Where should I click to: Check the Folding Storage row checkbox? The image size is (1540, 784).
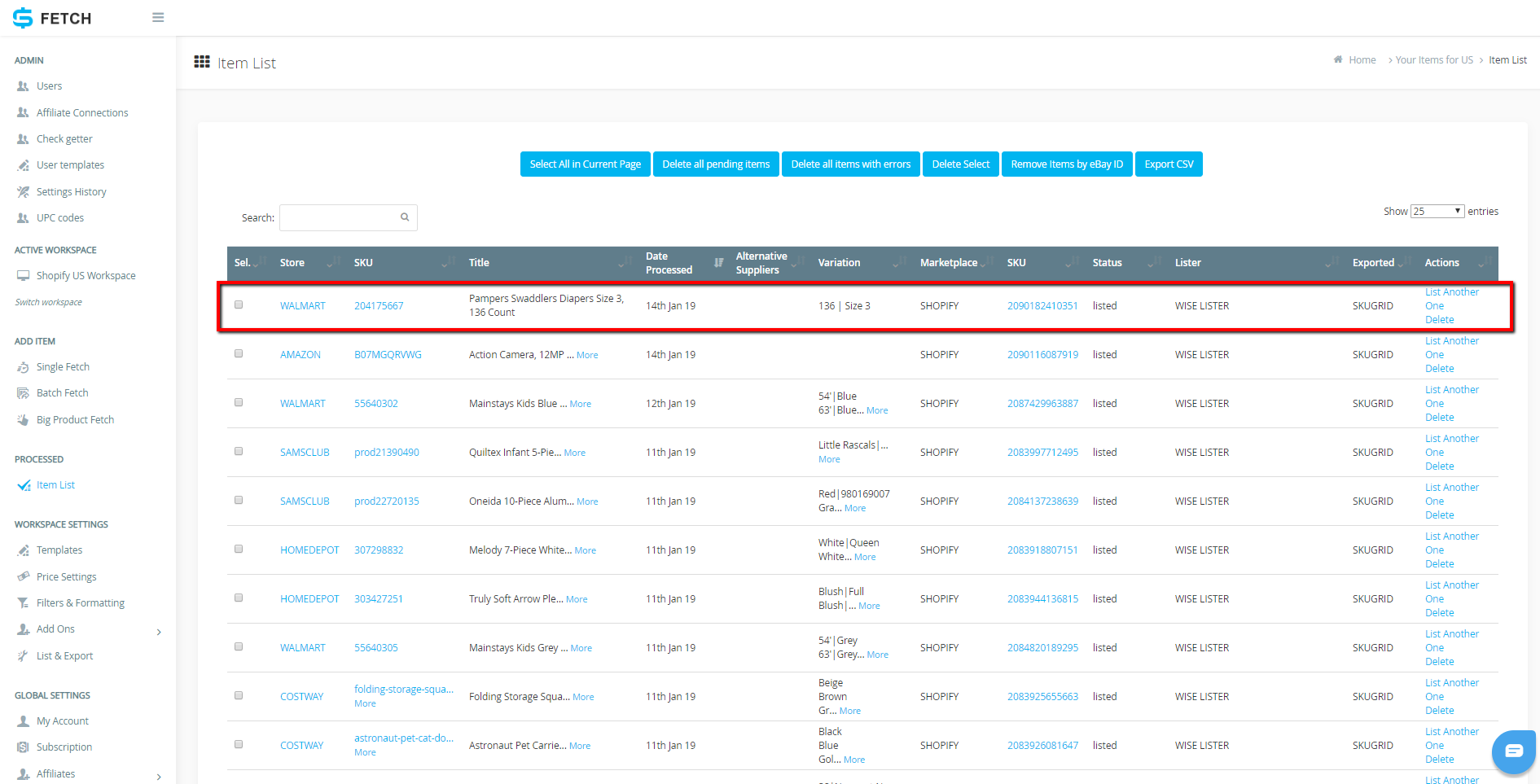(239, 695)
